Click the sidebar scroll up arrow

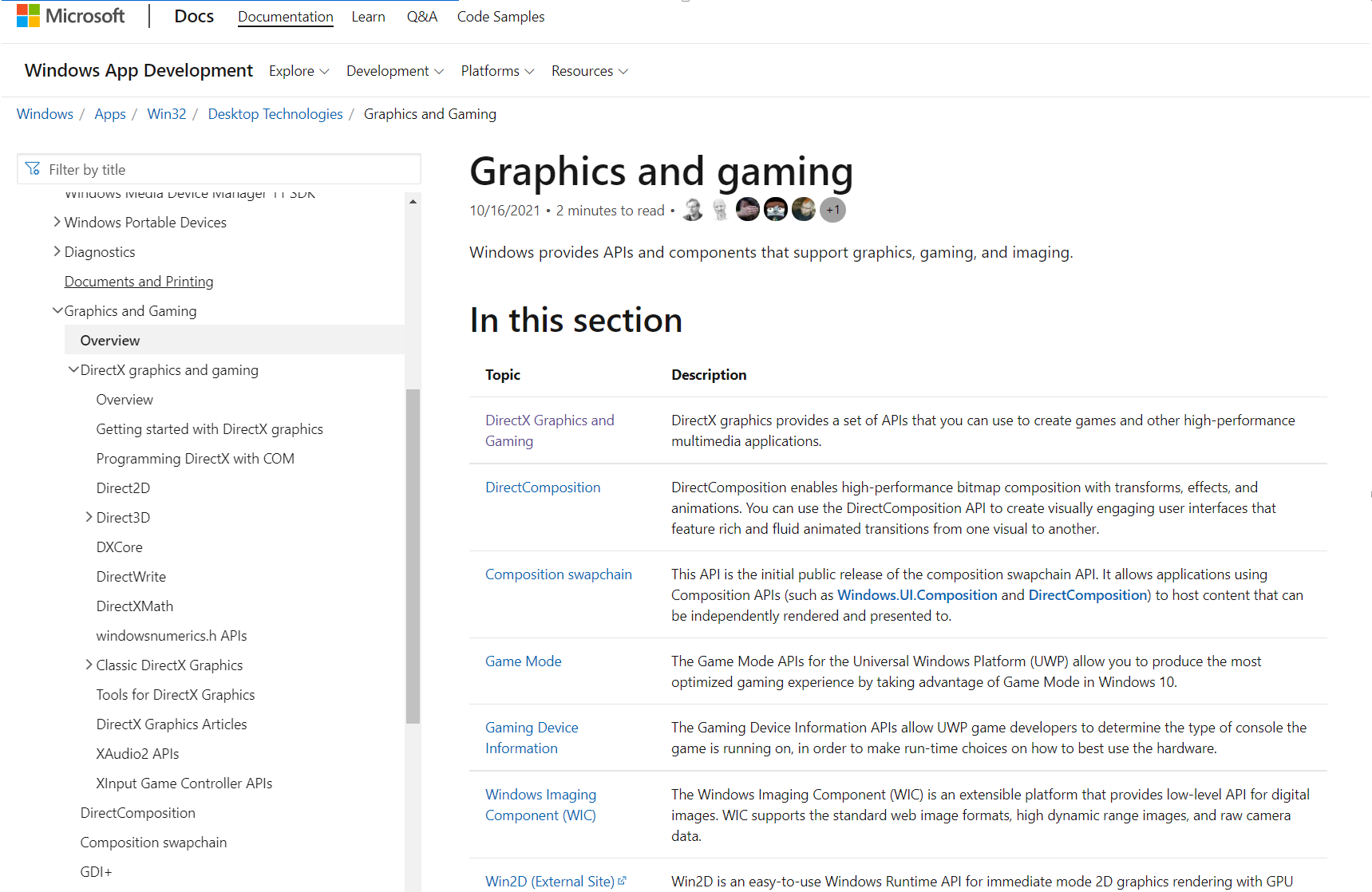tap(413, 201)
